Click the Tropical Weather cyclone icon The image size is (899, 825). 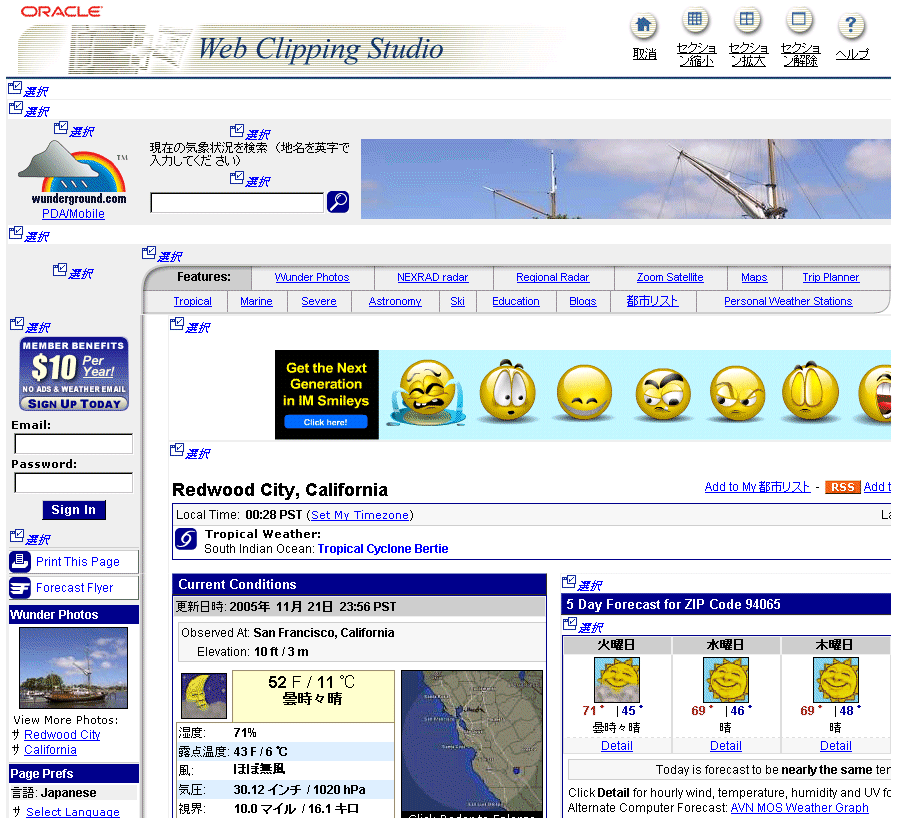(x=186, y=539)
